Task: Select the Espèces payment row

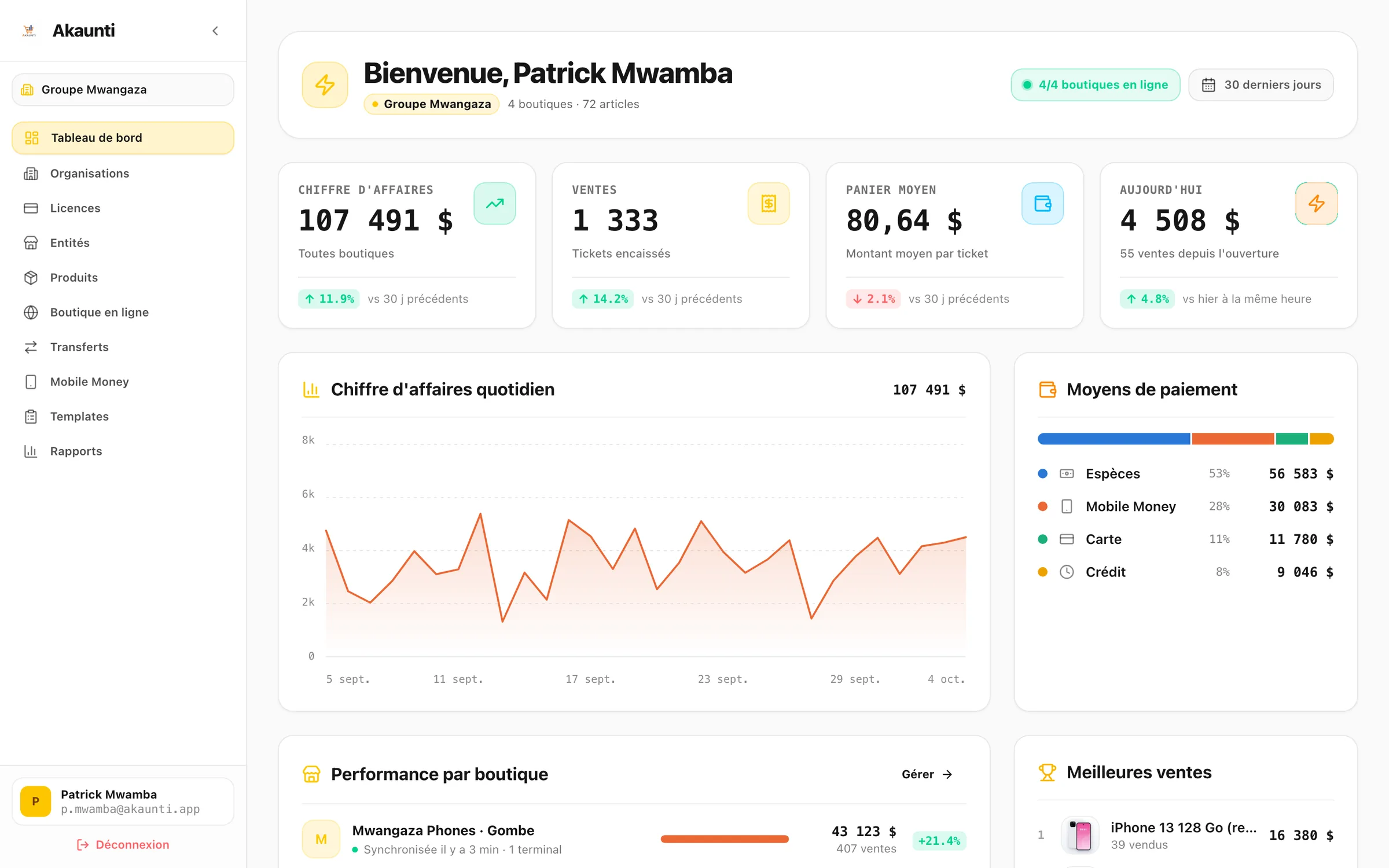Action: click(x=1186, y=474)
